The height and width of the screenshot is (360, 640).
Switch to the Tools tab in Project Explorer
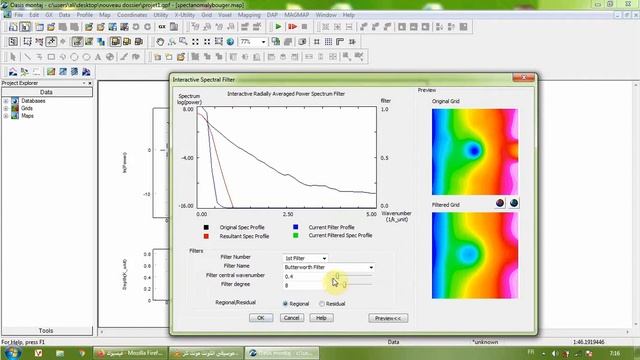46,331
